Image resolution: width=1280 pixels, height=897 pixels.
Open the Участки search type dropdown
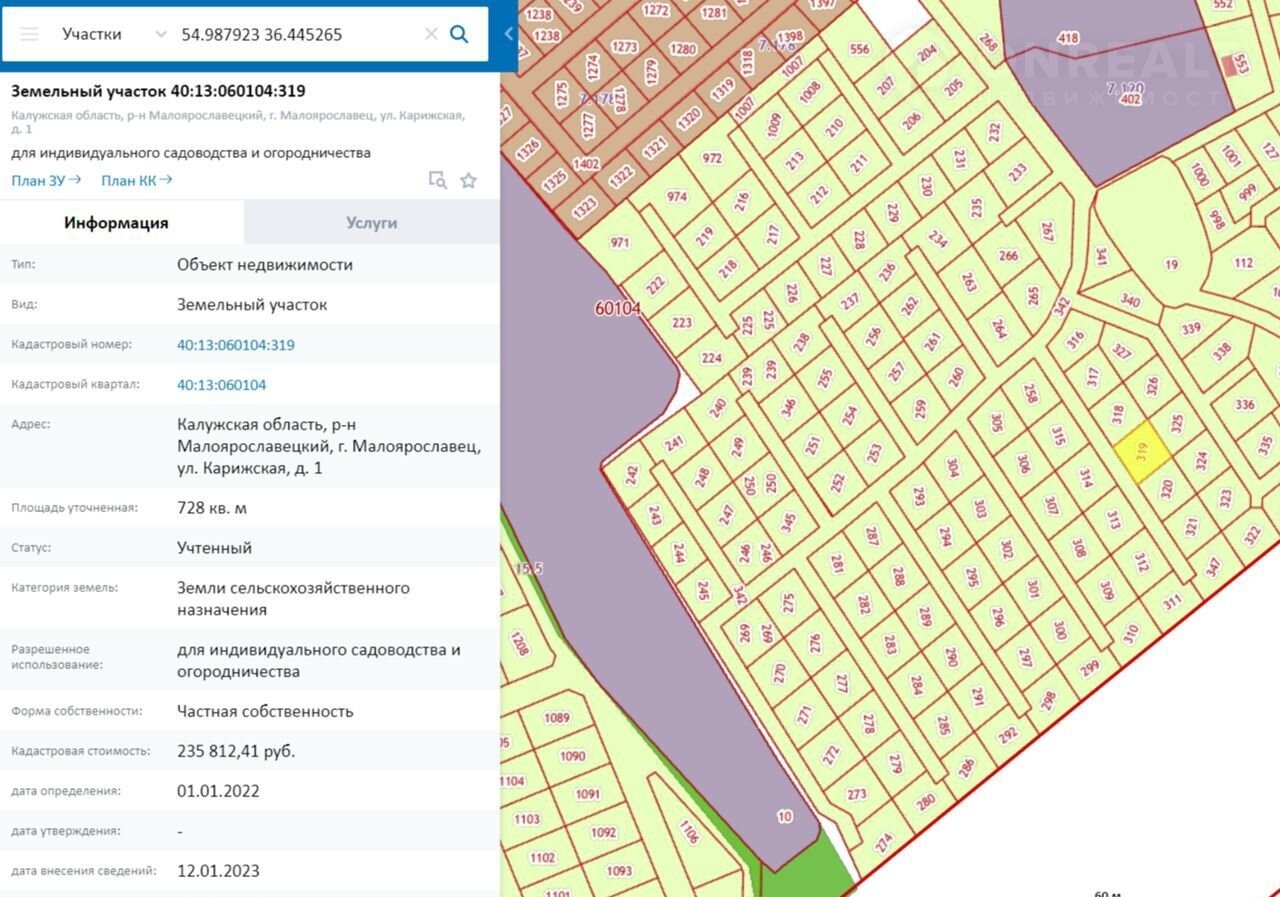(x=113, y=34)
